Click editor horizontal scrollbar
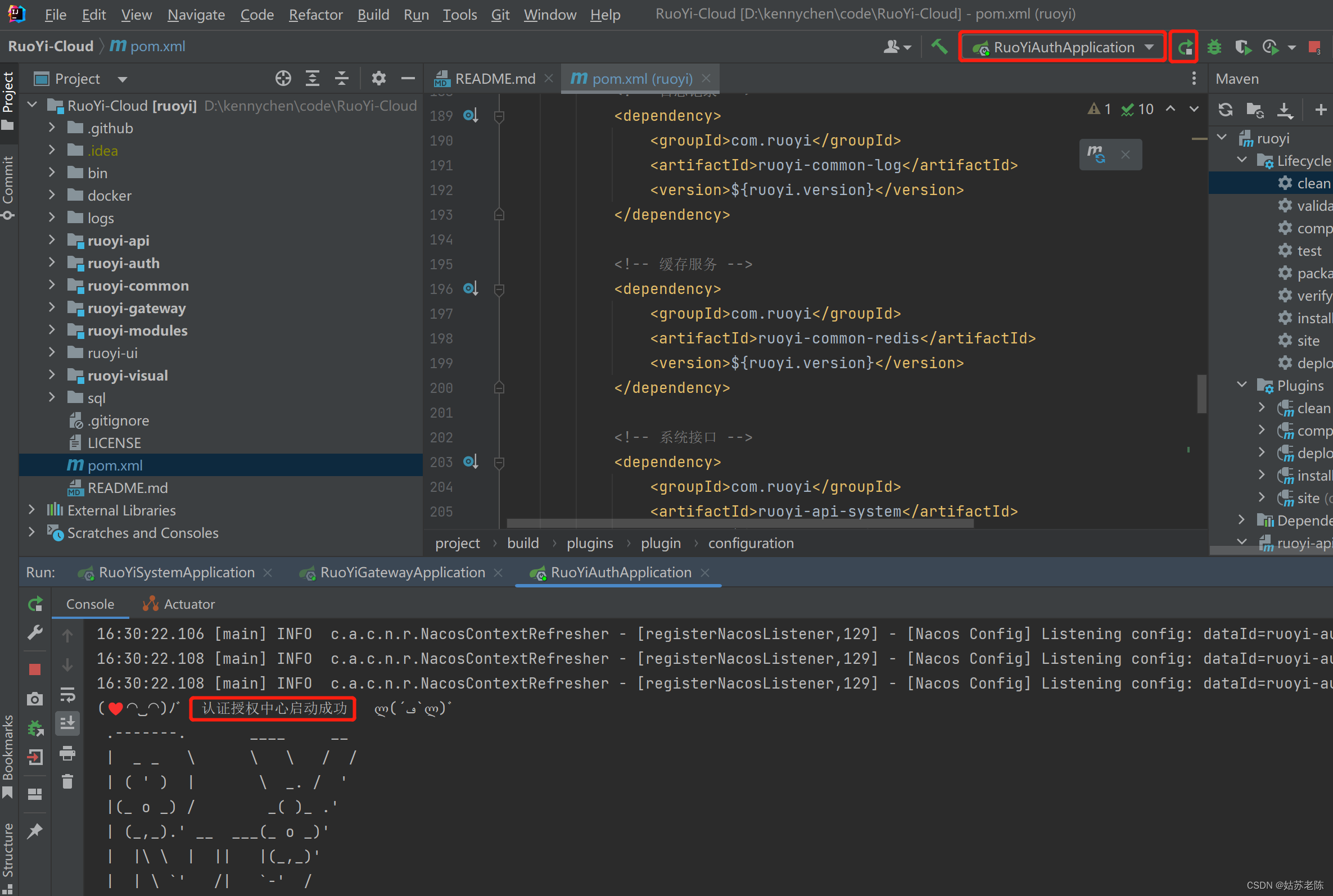The width and height of the screenshot is (1333, 896). pyautogui.click(x=740, y=523)
